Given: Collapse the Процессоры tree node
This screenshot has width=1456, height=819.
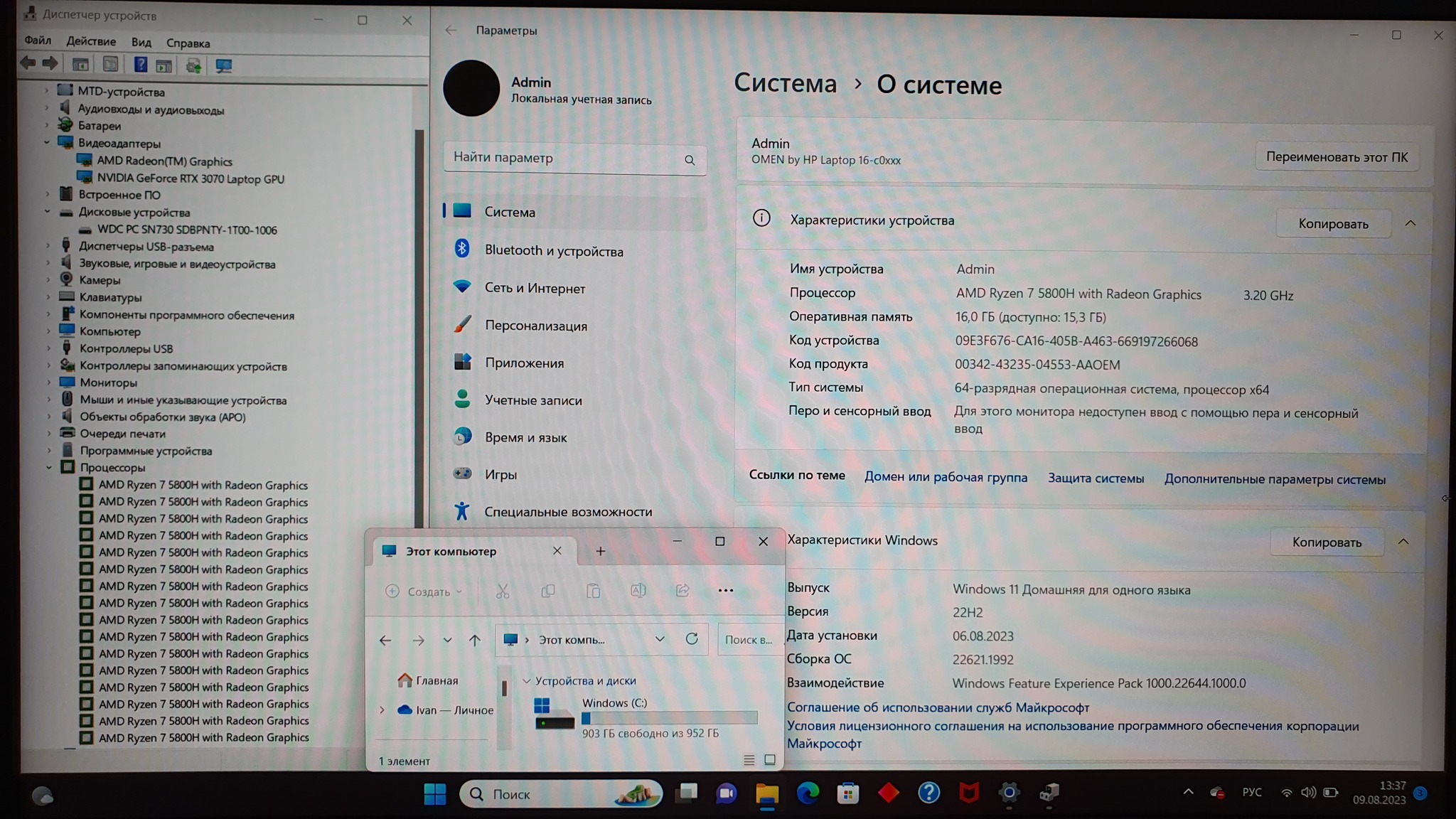Looking at the screenshot, I should 49,468.
